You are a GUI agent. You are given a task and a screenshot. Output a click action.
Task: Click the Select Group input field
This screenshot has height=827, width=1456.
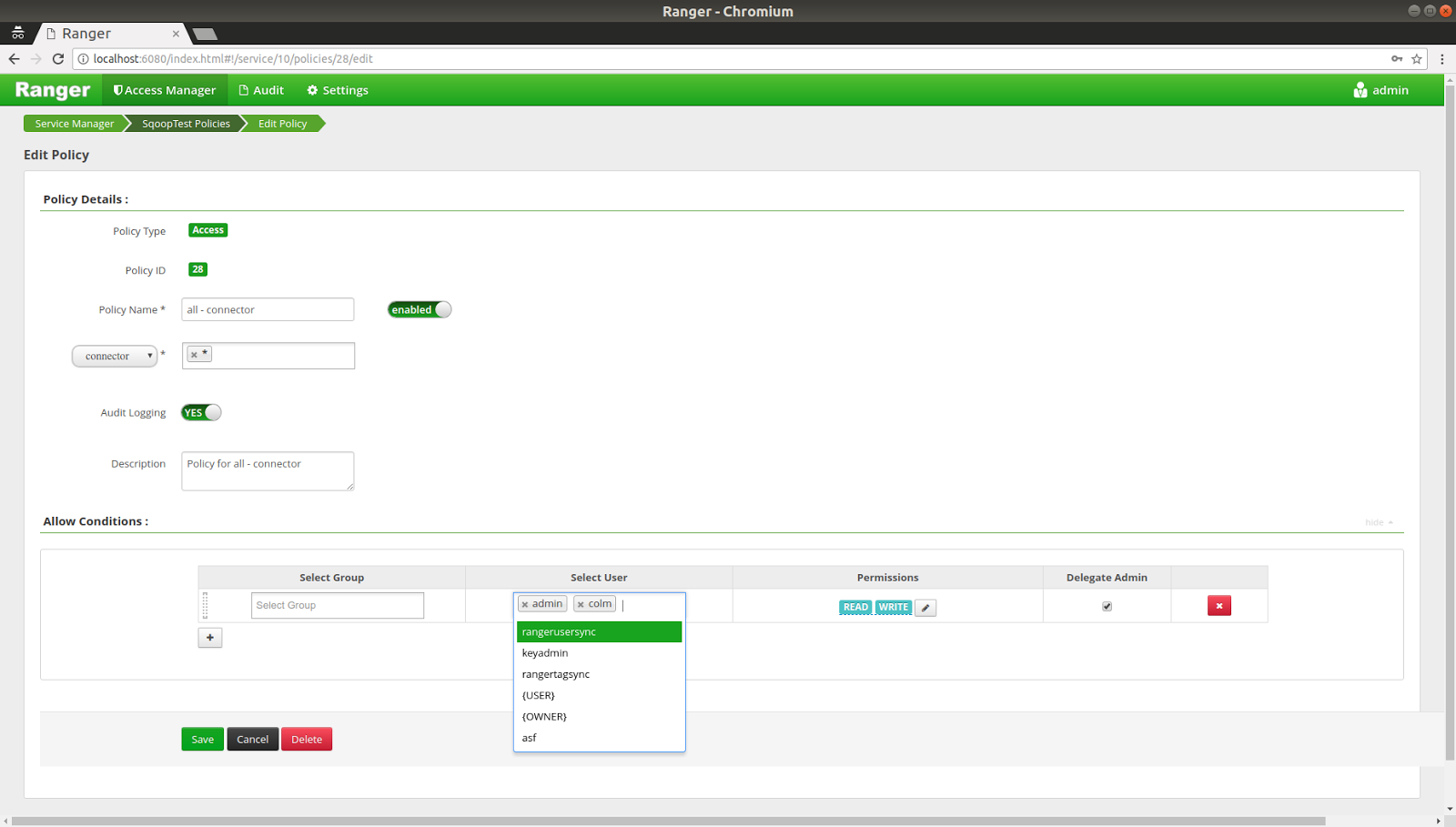(337, 605)
